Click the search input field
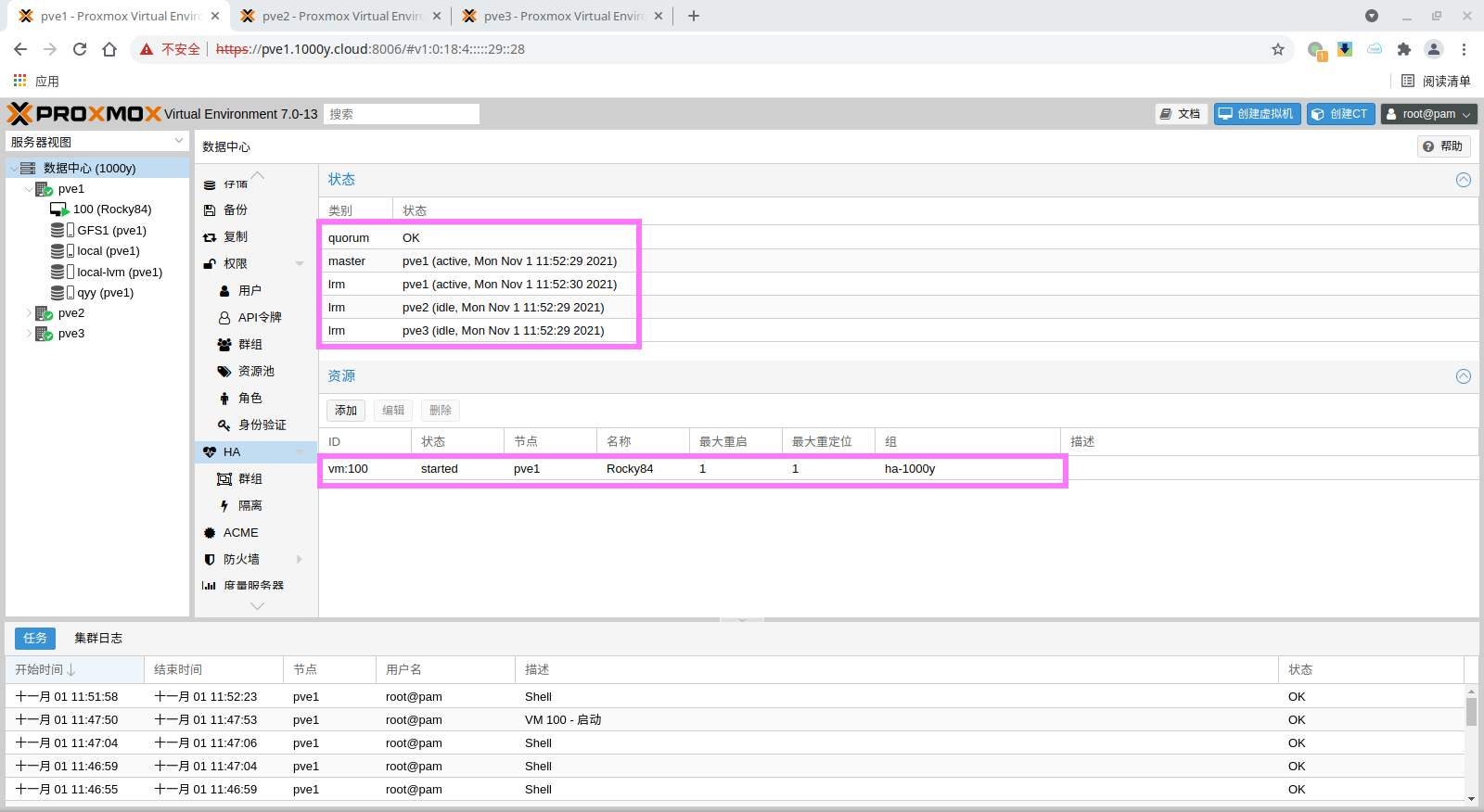The width and height of the screenshot is (1484, 812). tap(401, 114)
